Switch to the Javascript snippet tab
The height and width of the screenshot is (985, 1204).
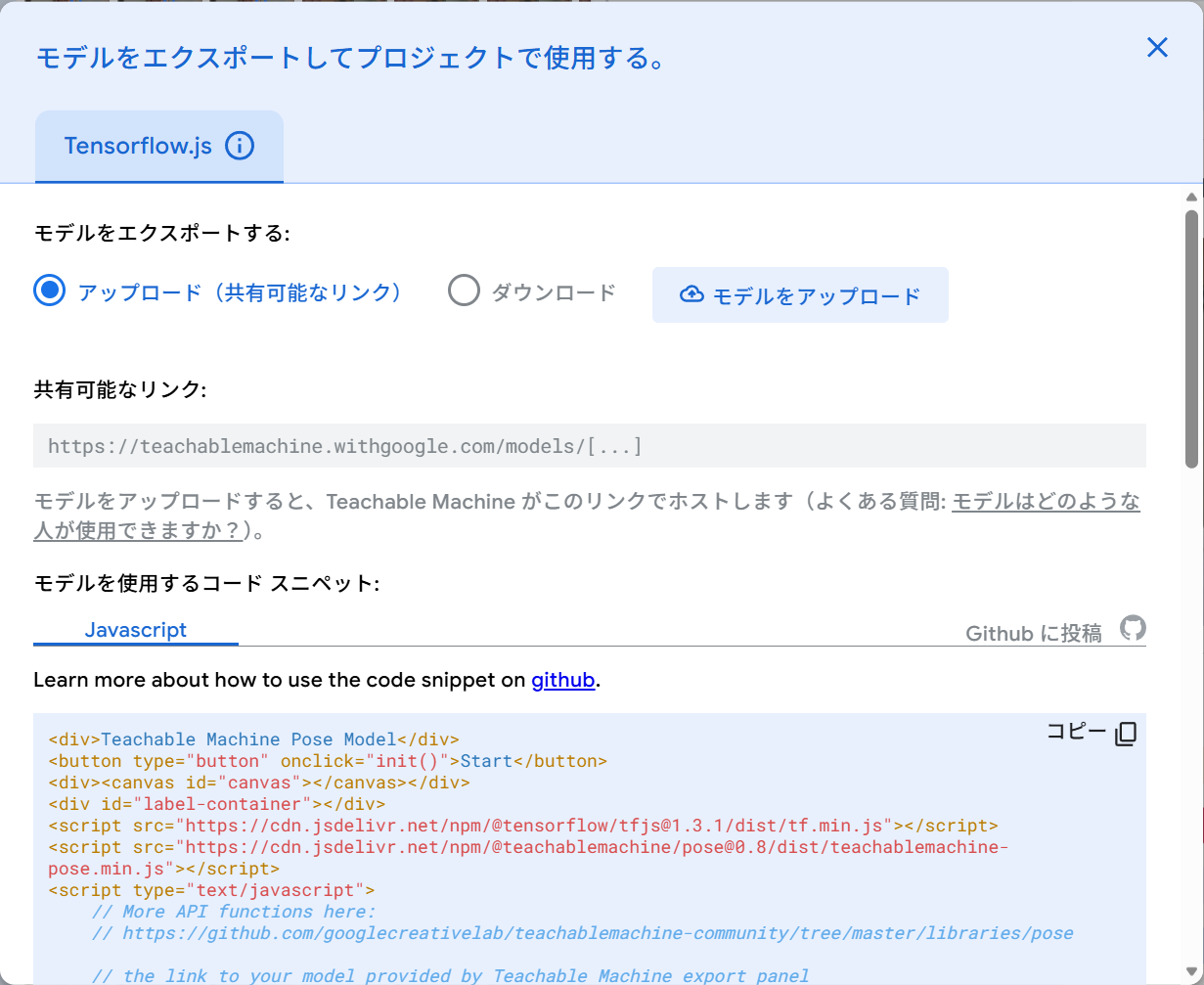tap(136, 630)
